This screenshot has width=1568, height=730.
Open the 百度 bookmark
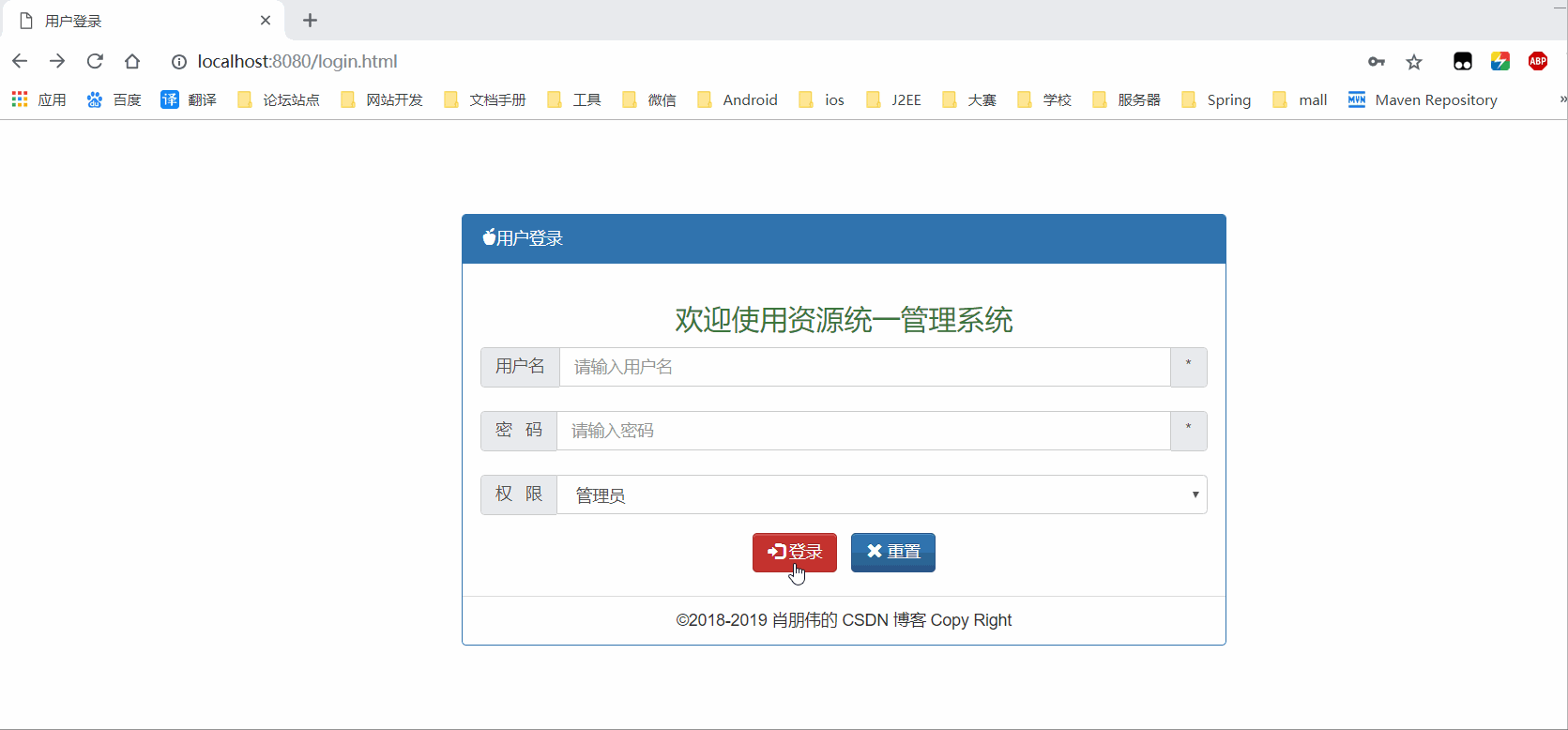(x=114, y=99)
